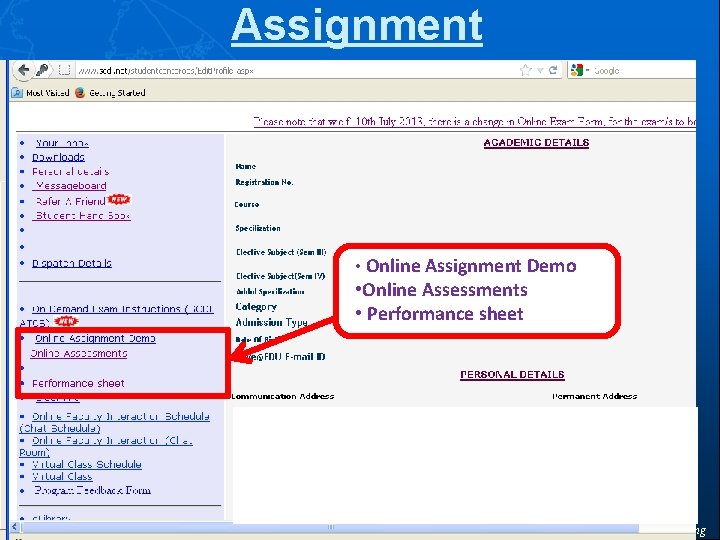Viewport: 720px width, 540px height.
Task: Open the Downloads link in sidebar
Action: (x=58, y=157)
